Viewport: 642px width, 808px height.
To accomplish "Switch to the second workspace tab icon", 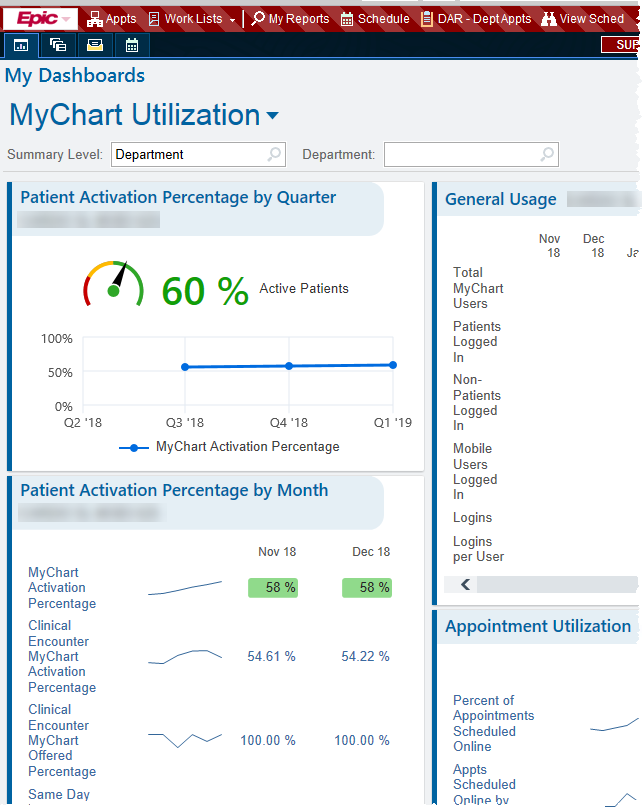I will [58, 45].
